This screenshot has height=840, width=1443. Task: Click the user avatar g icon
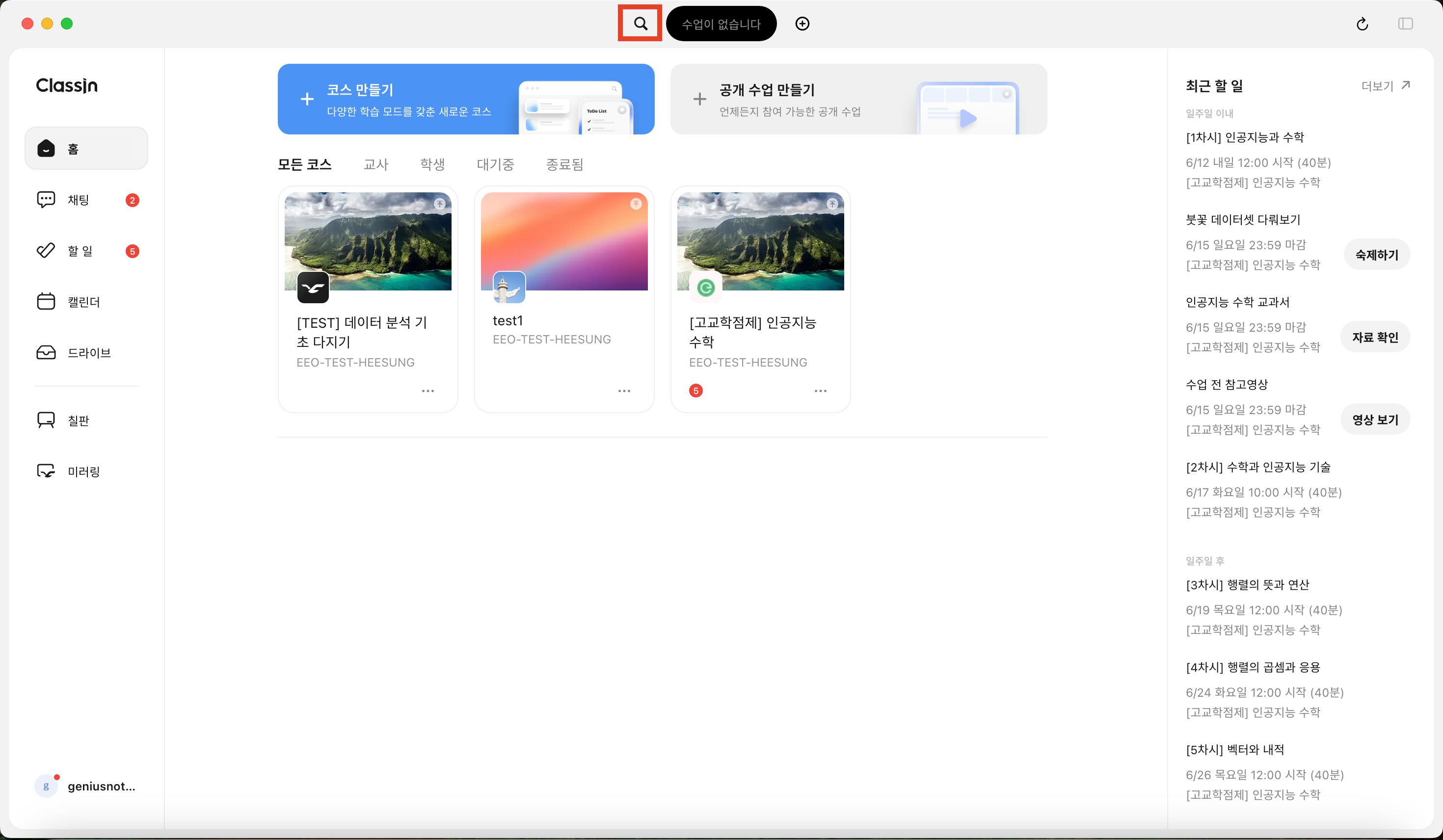pyautogui.click(x=46, y=786)
